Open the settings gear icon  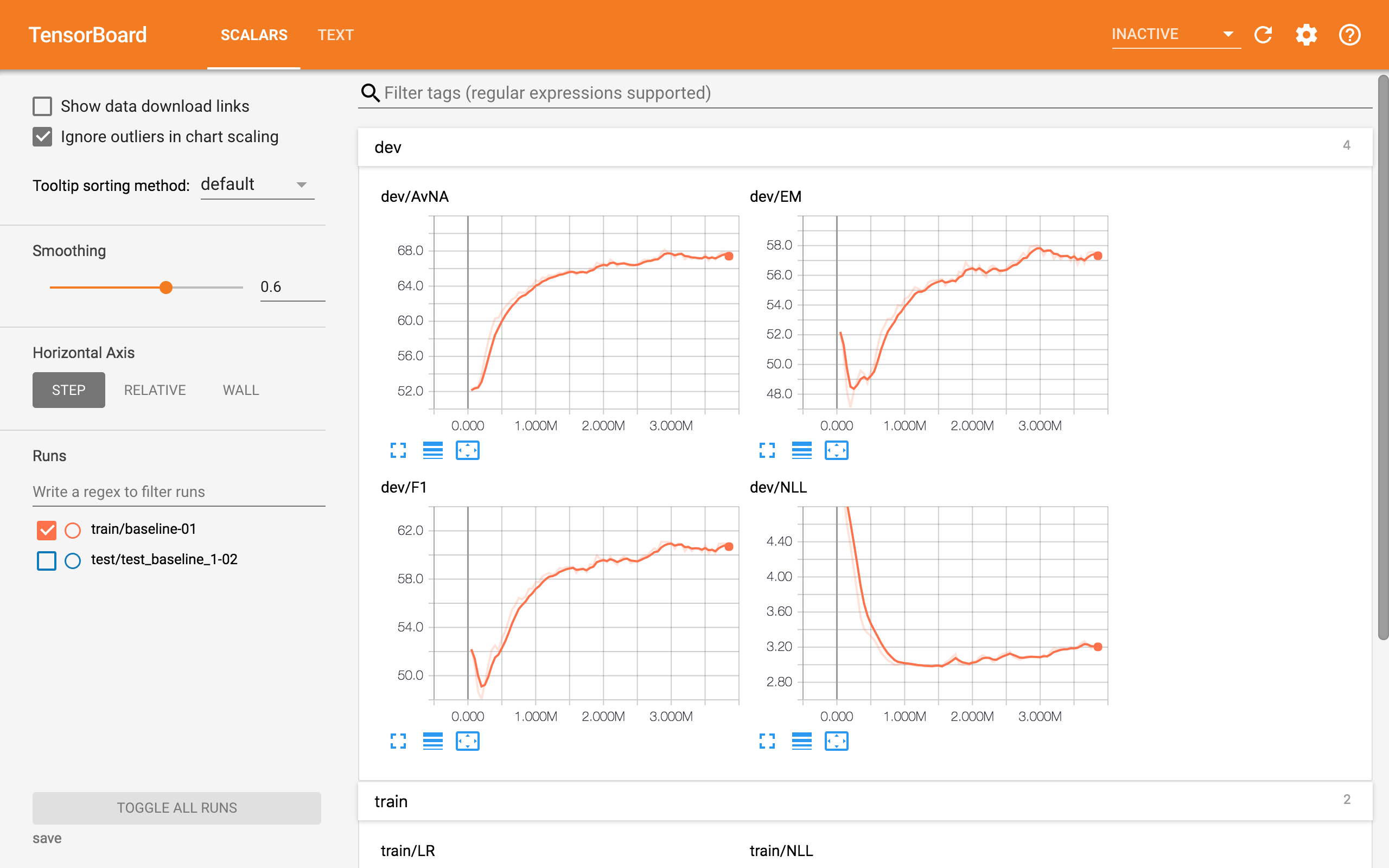(1307, 35)
